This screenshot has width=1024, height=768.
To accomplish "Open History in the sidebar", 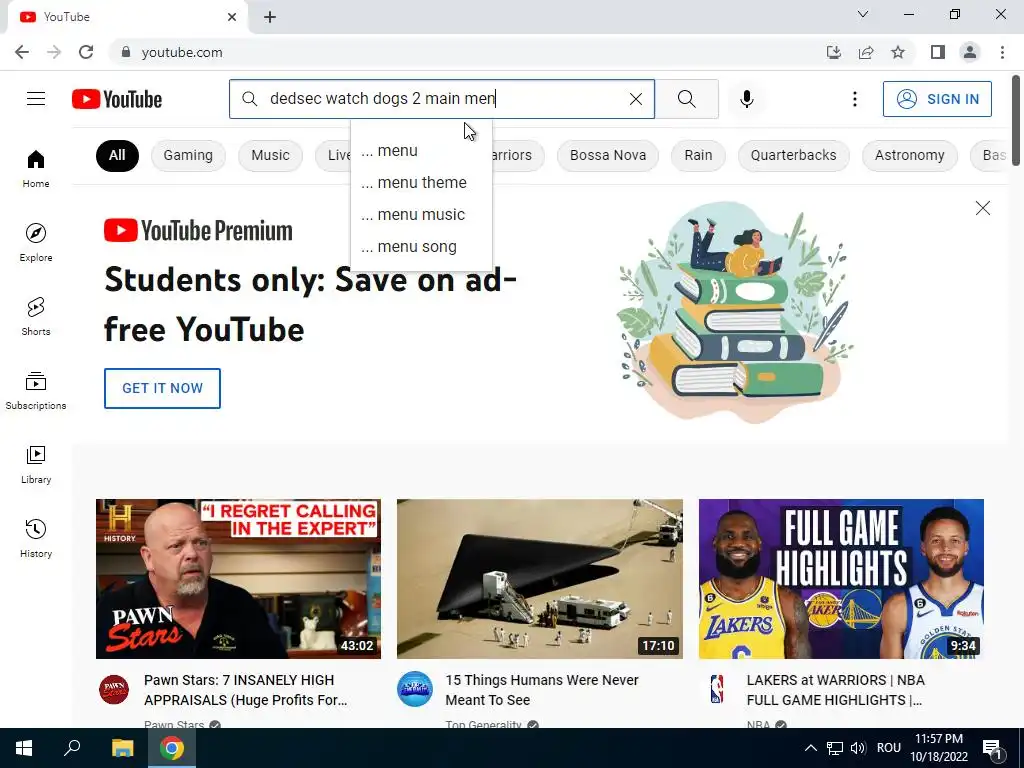I will (36, 538).
